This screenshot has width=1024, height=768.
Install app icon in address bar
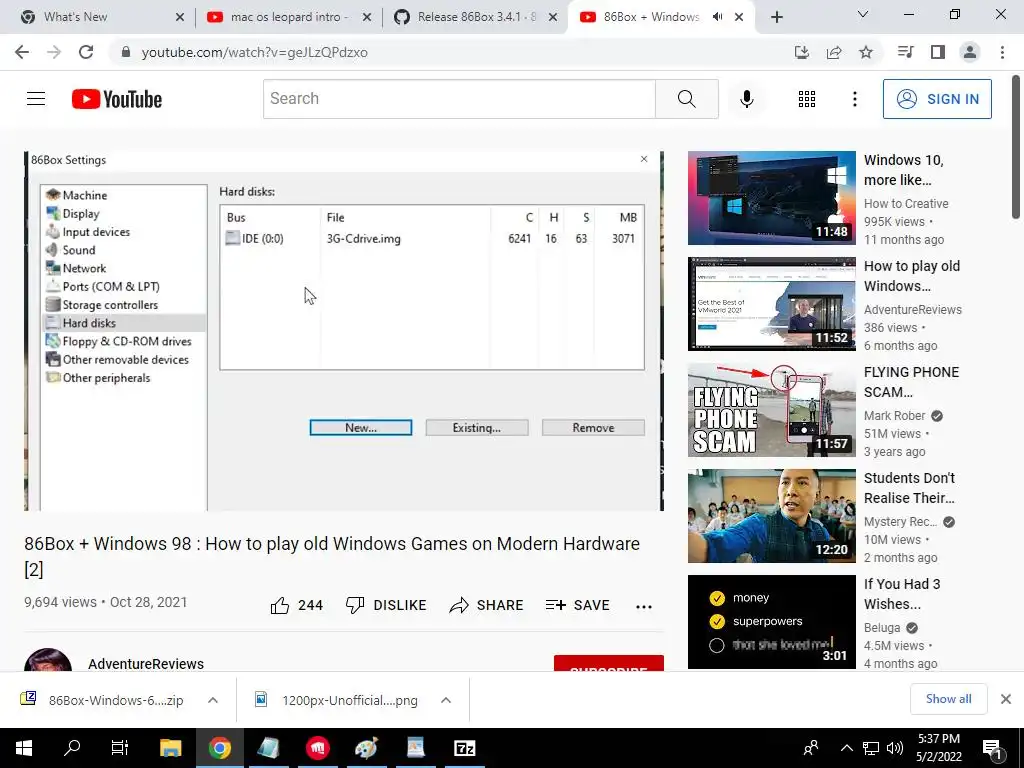point(802,52)
